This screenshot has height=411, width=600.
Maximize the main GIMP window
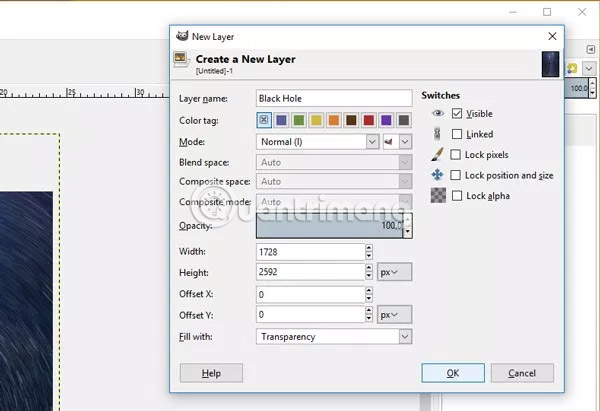click(x=547, y=12)
